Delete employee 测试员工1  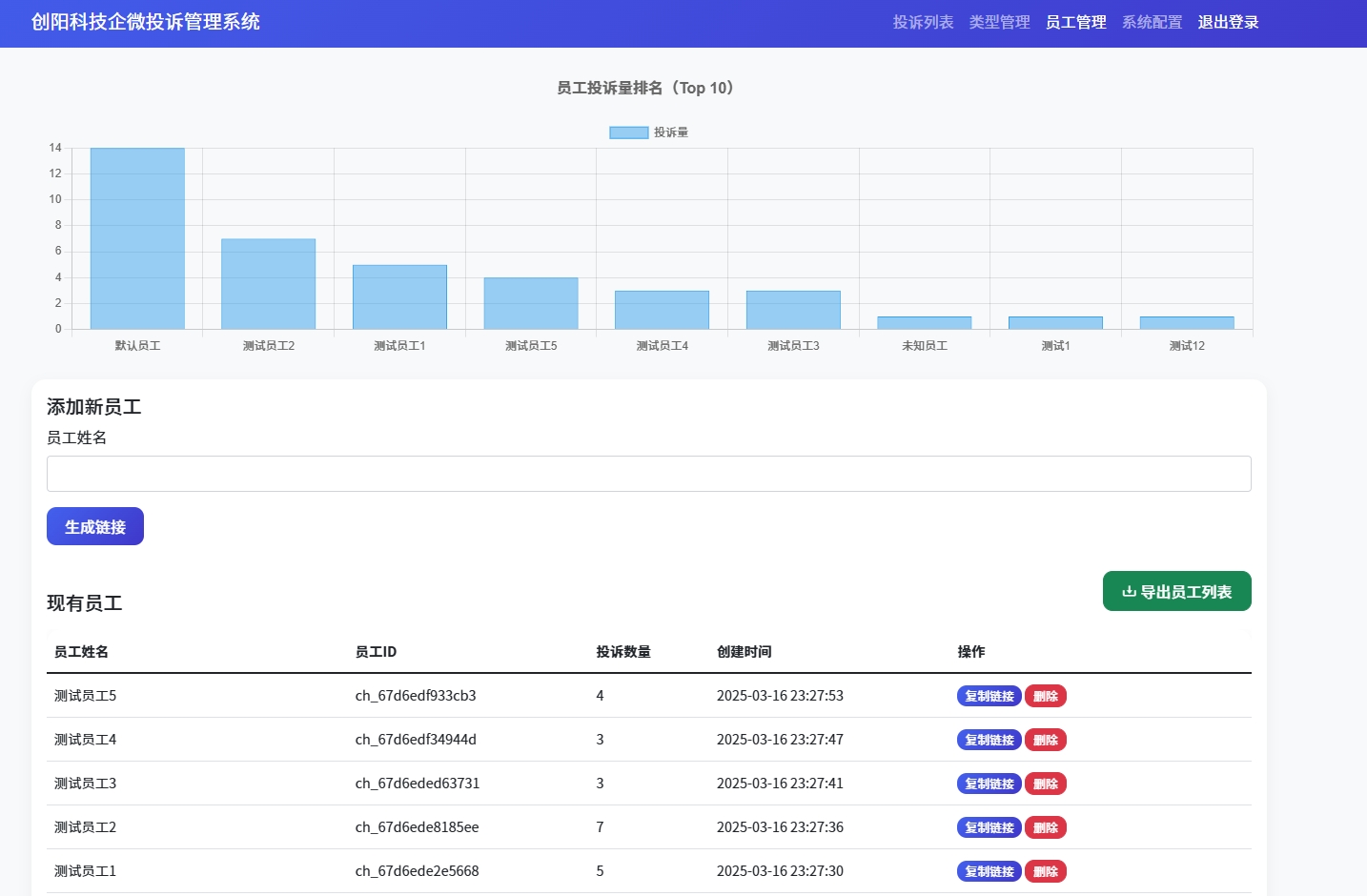[x=1045, y=871]
